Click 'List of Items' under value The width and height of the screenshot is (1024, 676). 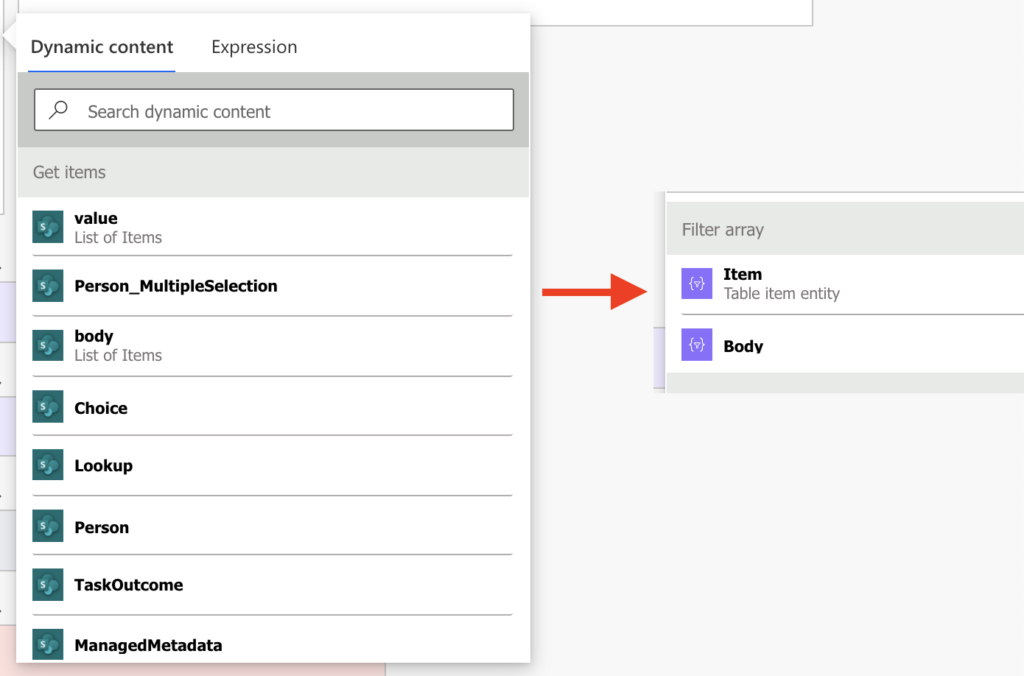[118, 238]
